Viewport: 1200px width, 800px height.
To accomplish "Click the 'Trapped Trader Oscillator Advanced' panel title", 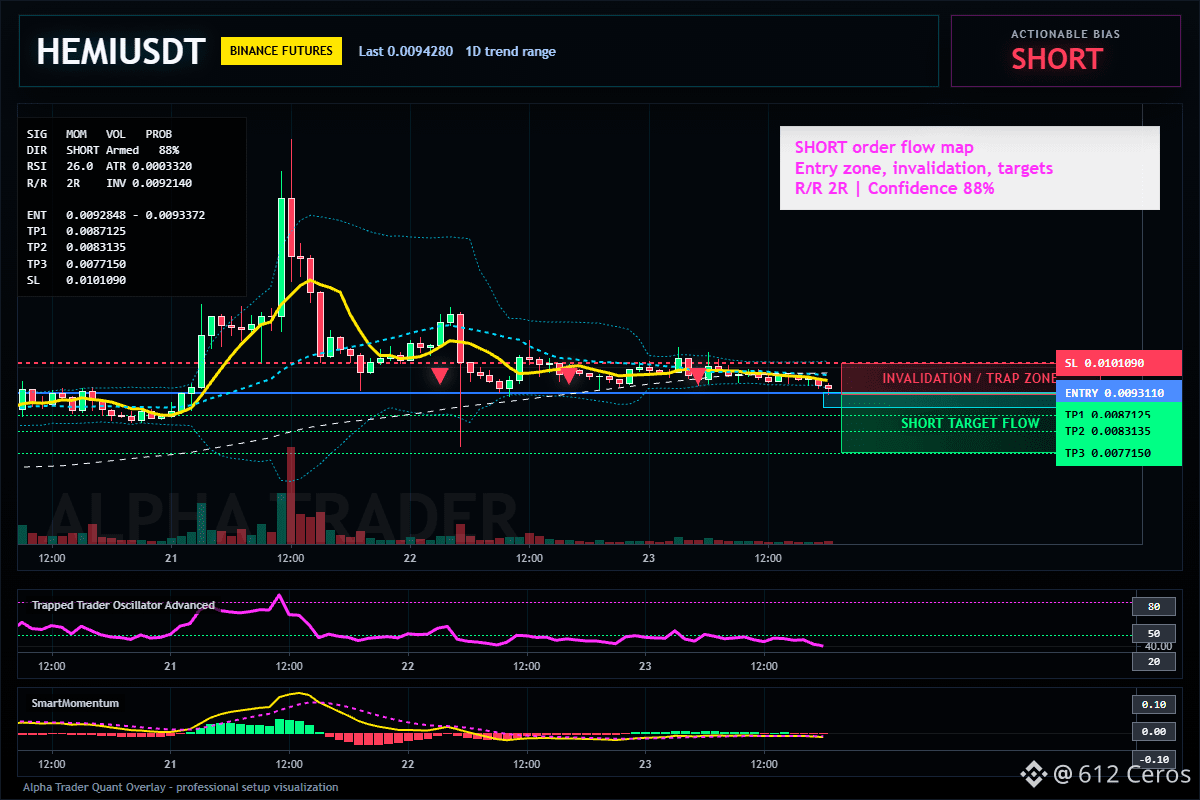I will point(123,605).
